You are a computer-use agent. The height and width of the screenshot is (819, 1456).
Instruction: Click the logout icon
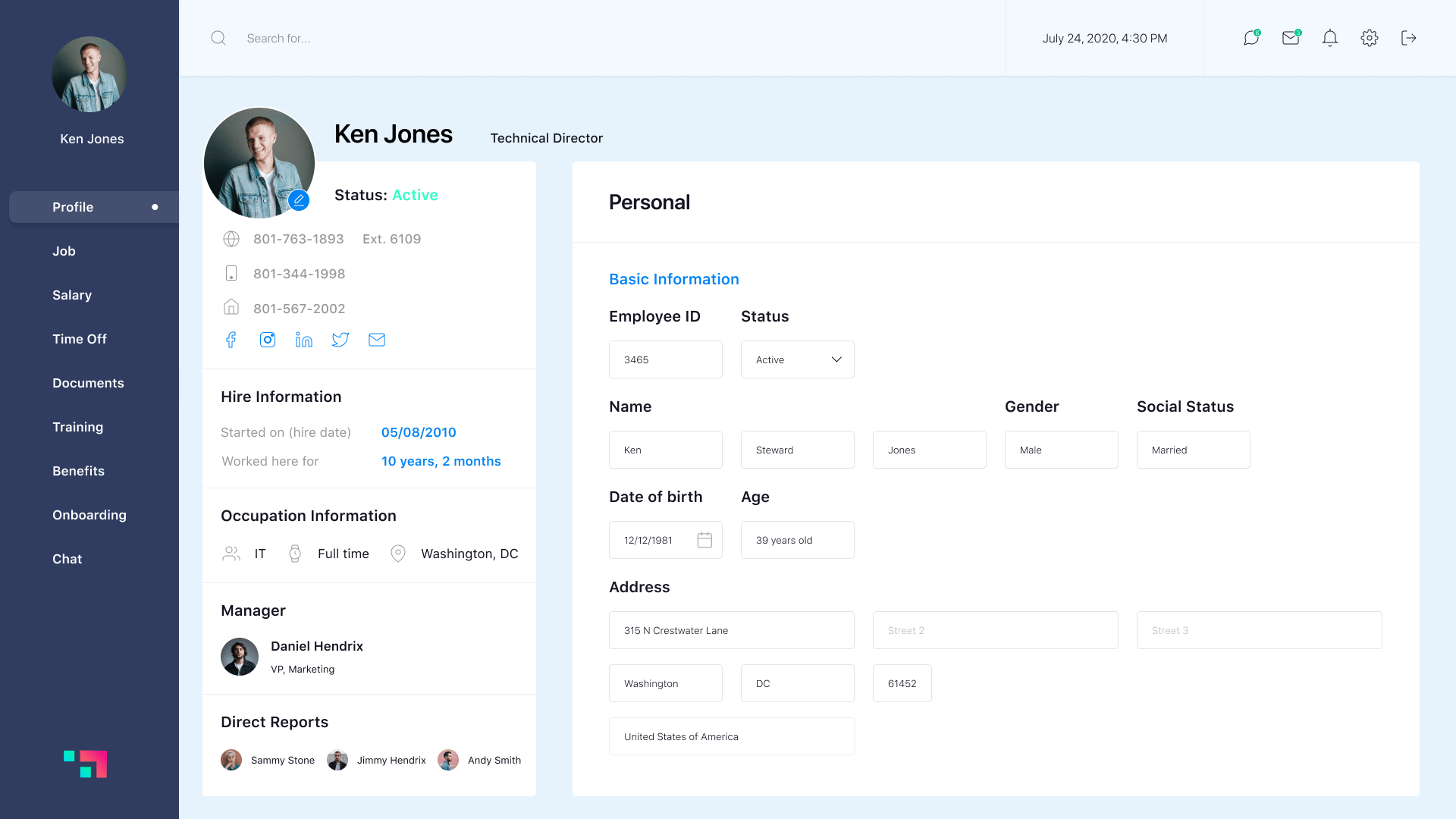(1409, 38)
